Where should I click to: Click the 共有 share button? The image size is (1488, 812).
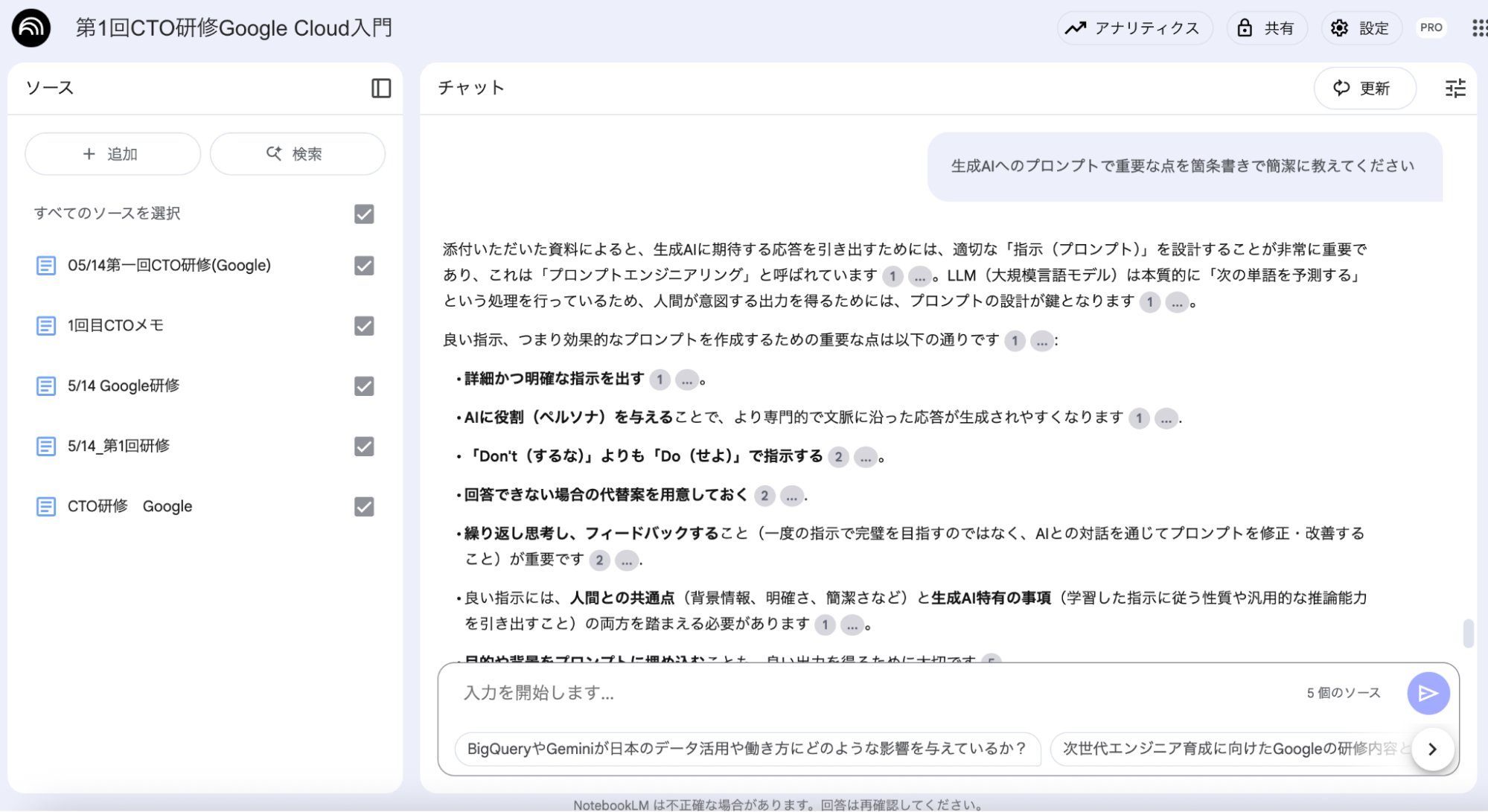(1266, 28)
